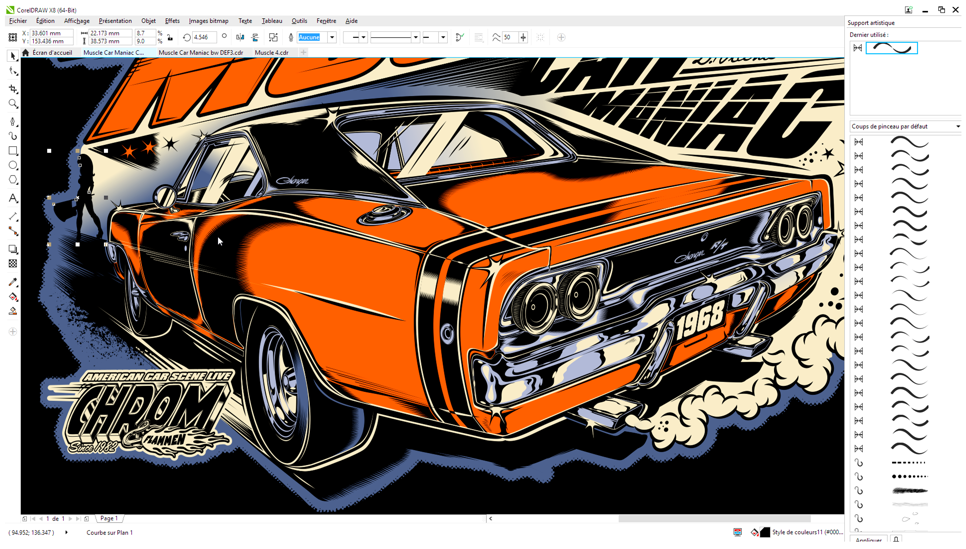Open the Texte menu
This screenshot has width=966, height=549.
[245, 21]
